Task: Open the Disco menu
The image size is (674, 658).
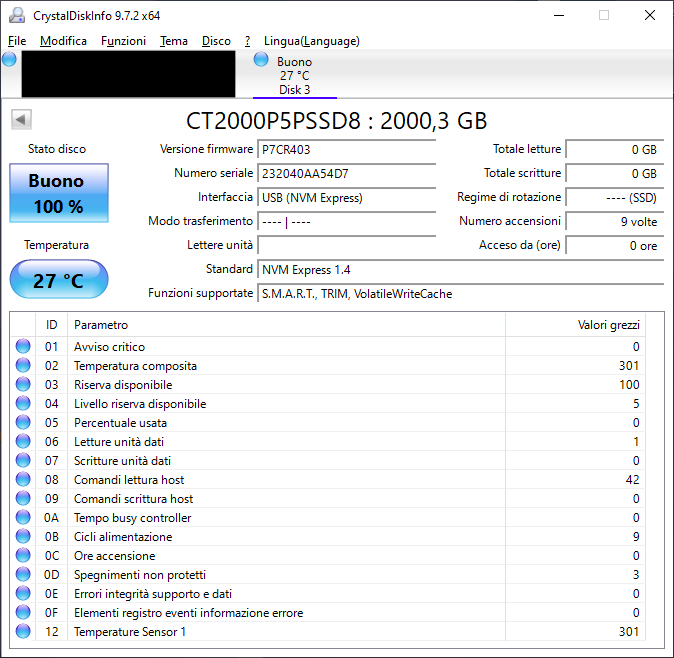Action: [x=216, y=41]
